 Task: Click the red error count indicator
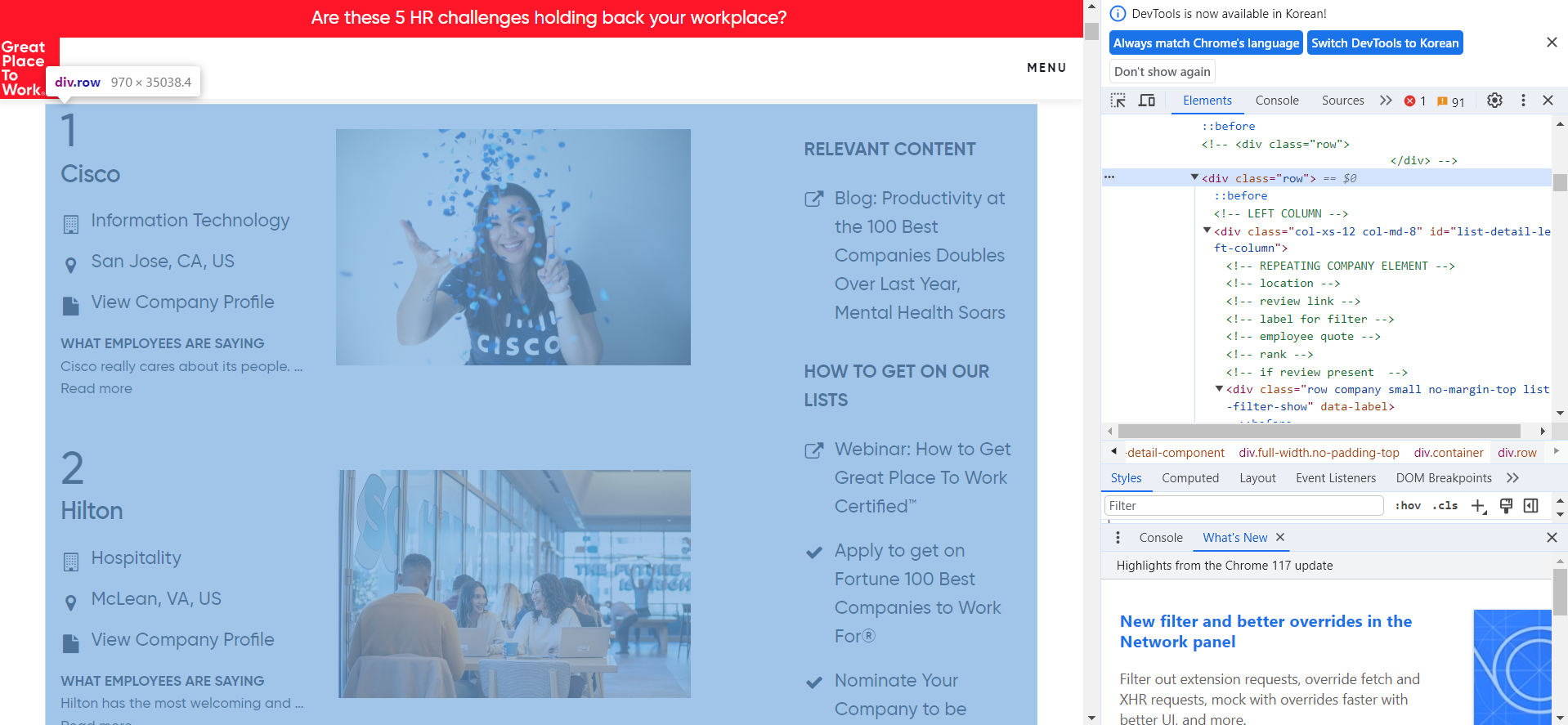[x=1415, y=101]
